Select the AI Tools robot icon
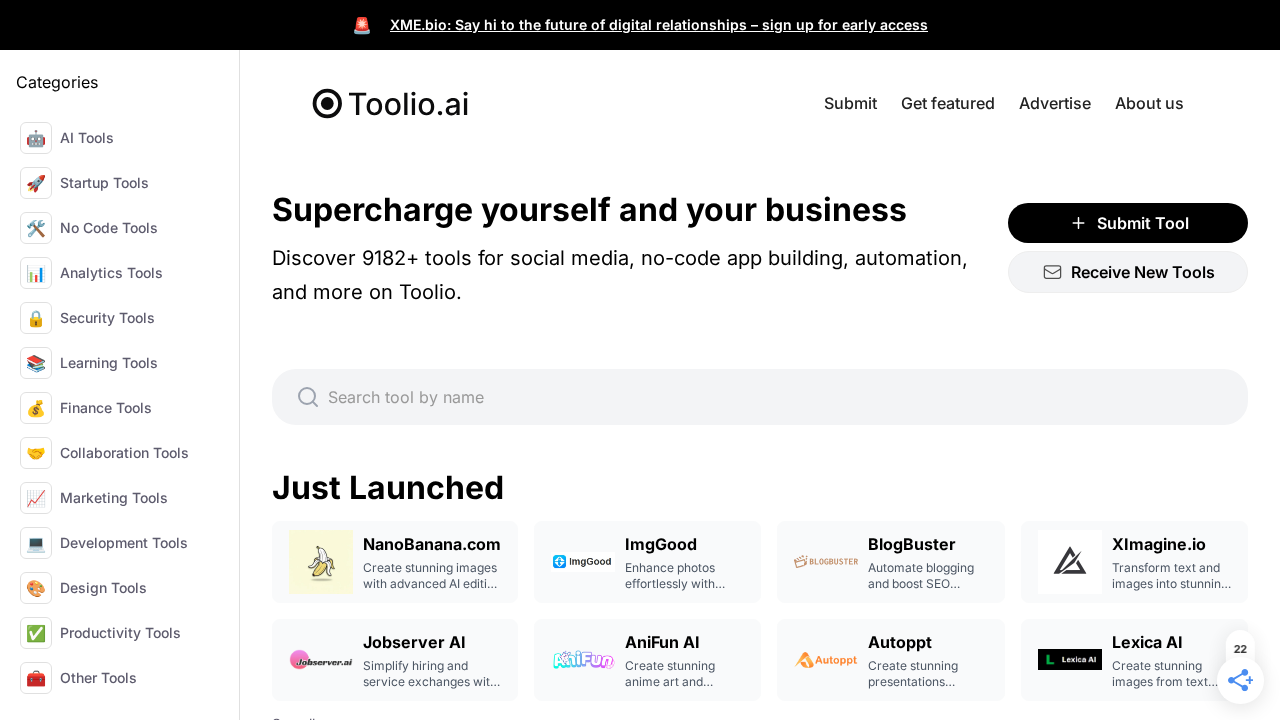Image resolution: width=1280 pixels, height=720 pixels. tap(36, 138)
